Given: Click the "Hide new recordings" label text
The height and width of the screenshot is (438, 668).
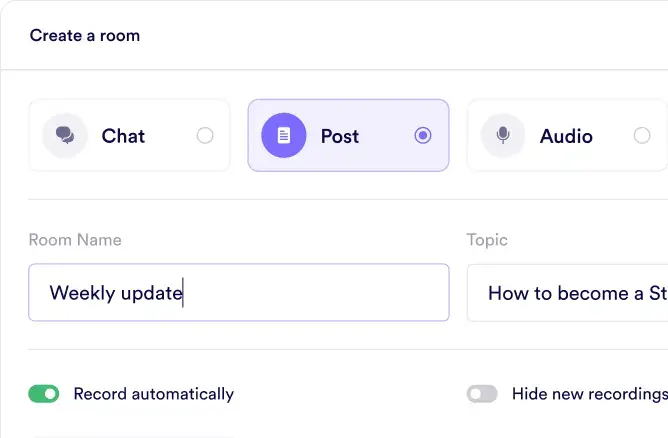Looking at the screenshot, I should pos(588,394).
